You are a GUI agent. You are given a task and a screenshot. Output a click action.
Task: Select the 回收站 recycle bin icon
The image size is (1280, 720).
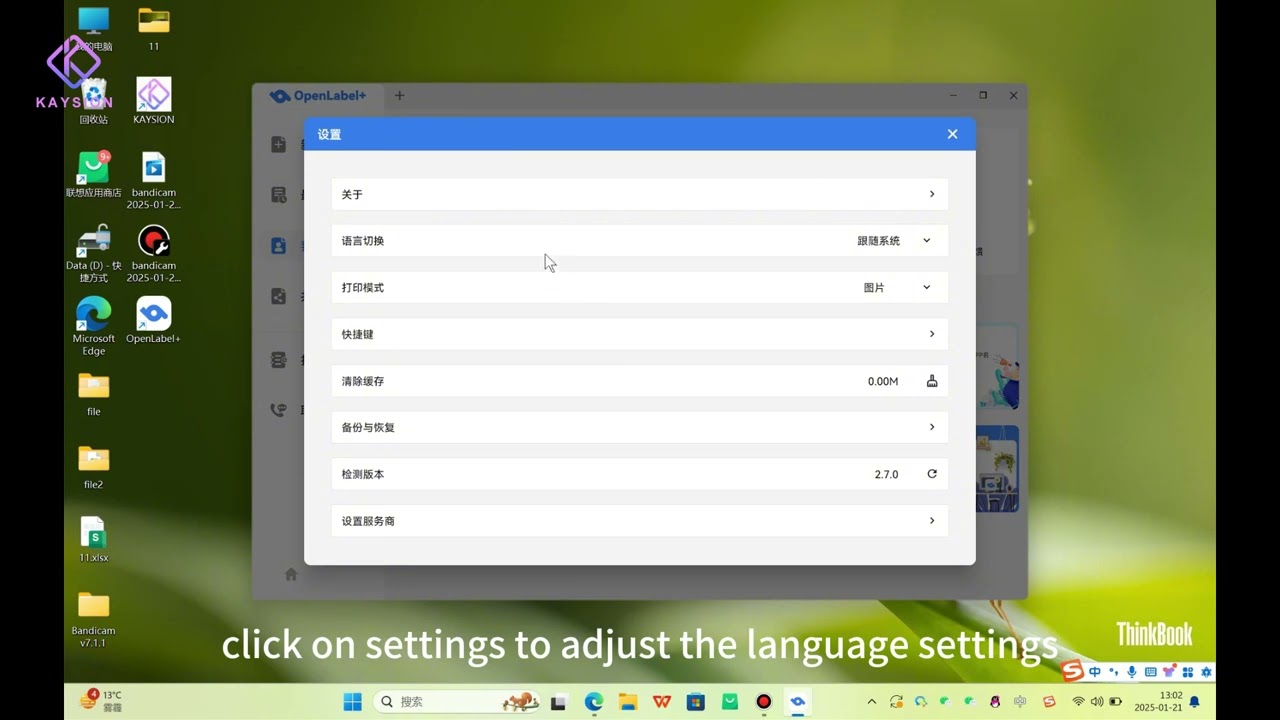coord(94,100)
